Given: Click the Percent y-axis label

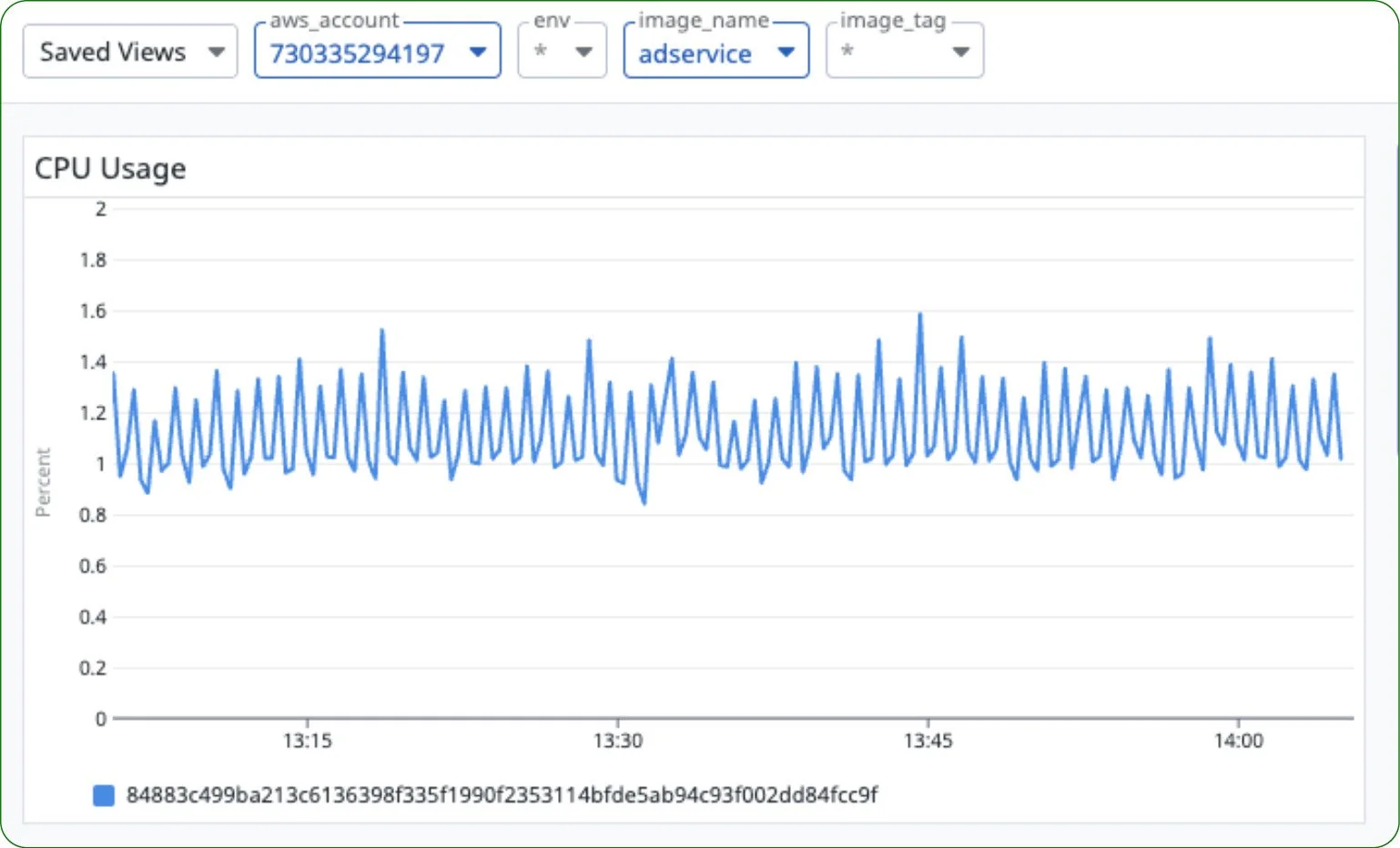Looking at the screenshot, I should point(43,482).
